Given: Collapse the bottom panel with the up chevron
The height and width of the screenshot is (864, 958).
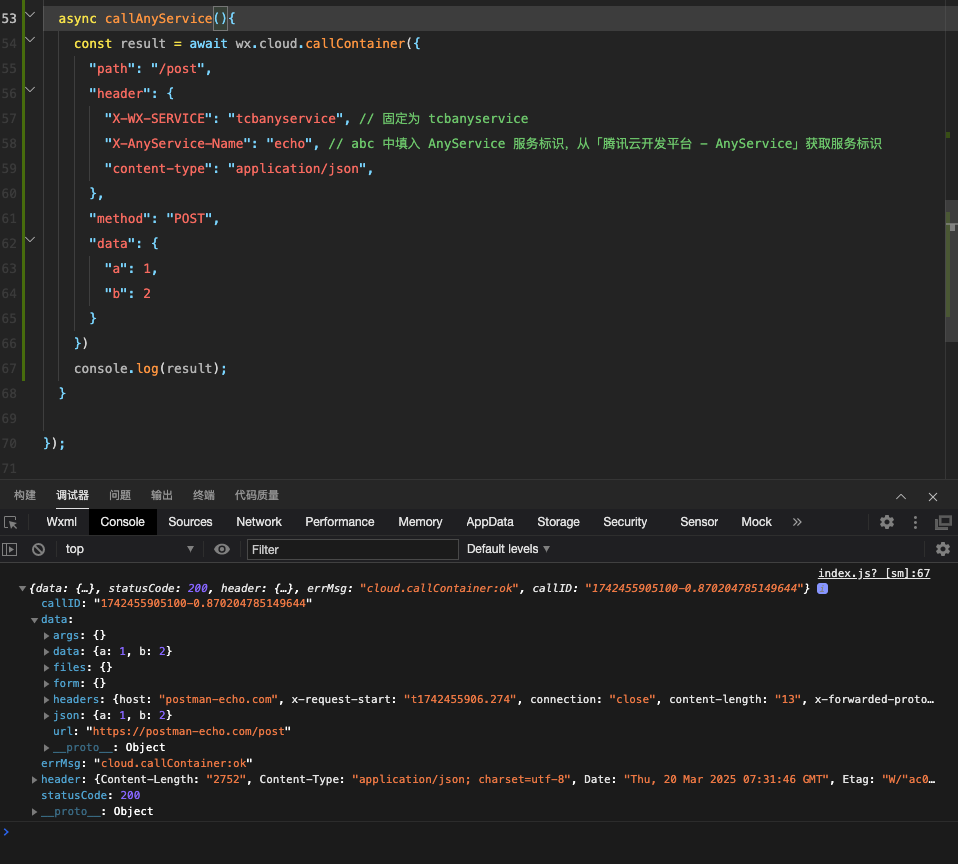Looking at the screenshot, I should pyautogui.click(x=901, y=496).
